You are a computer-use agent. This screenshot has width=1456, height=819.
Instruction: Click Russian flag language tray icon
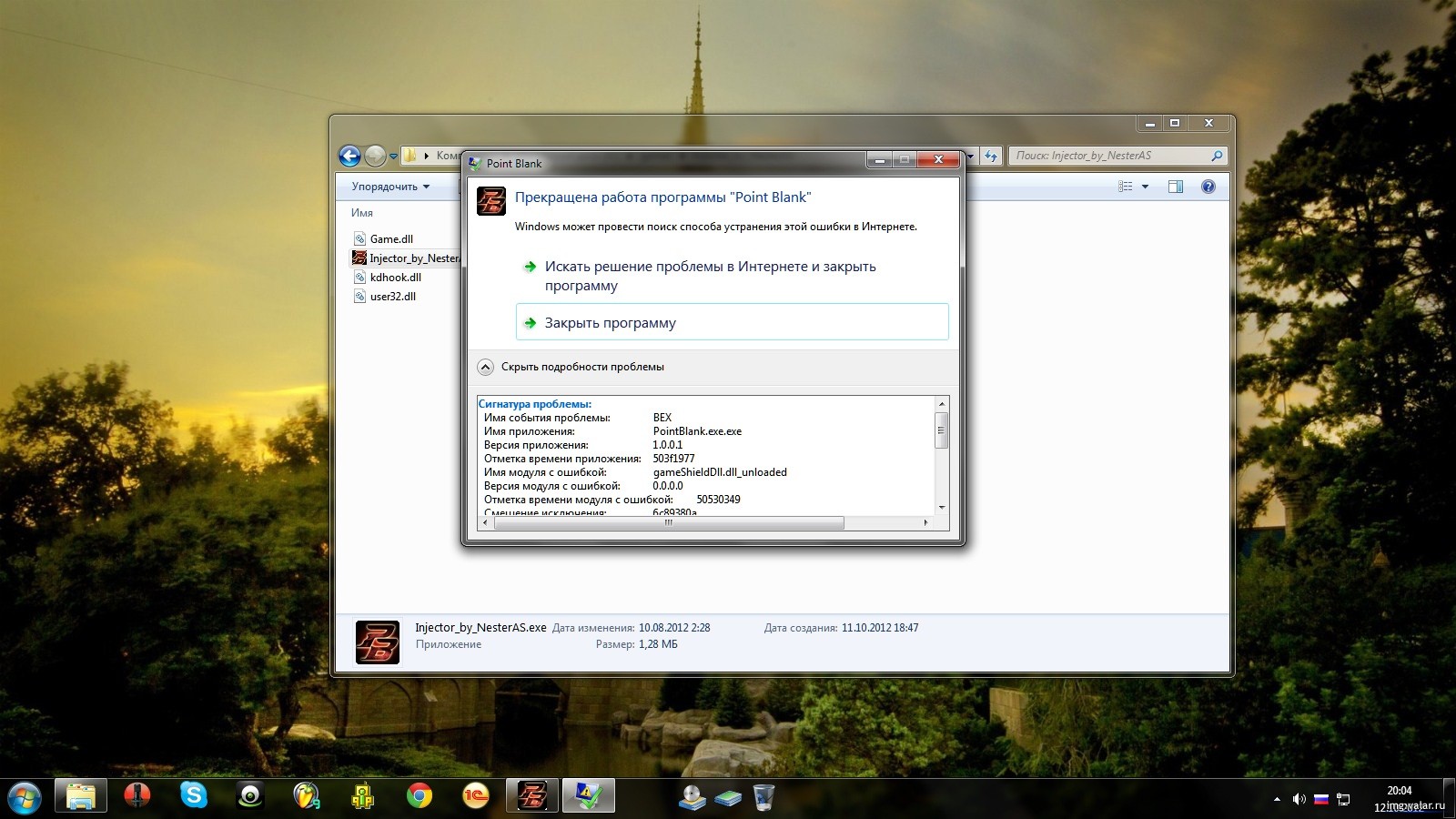coord(1320,799)
